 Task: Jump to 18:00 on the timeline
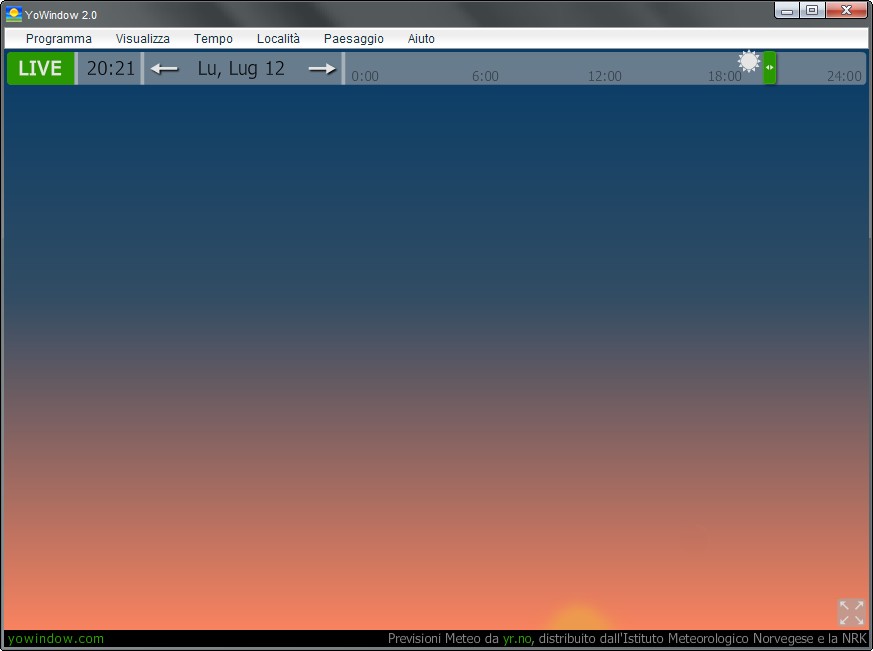[724, 76]
